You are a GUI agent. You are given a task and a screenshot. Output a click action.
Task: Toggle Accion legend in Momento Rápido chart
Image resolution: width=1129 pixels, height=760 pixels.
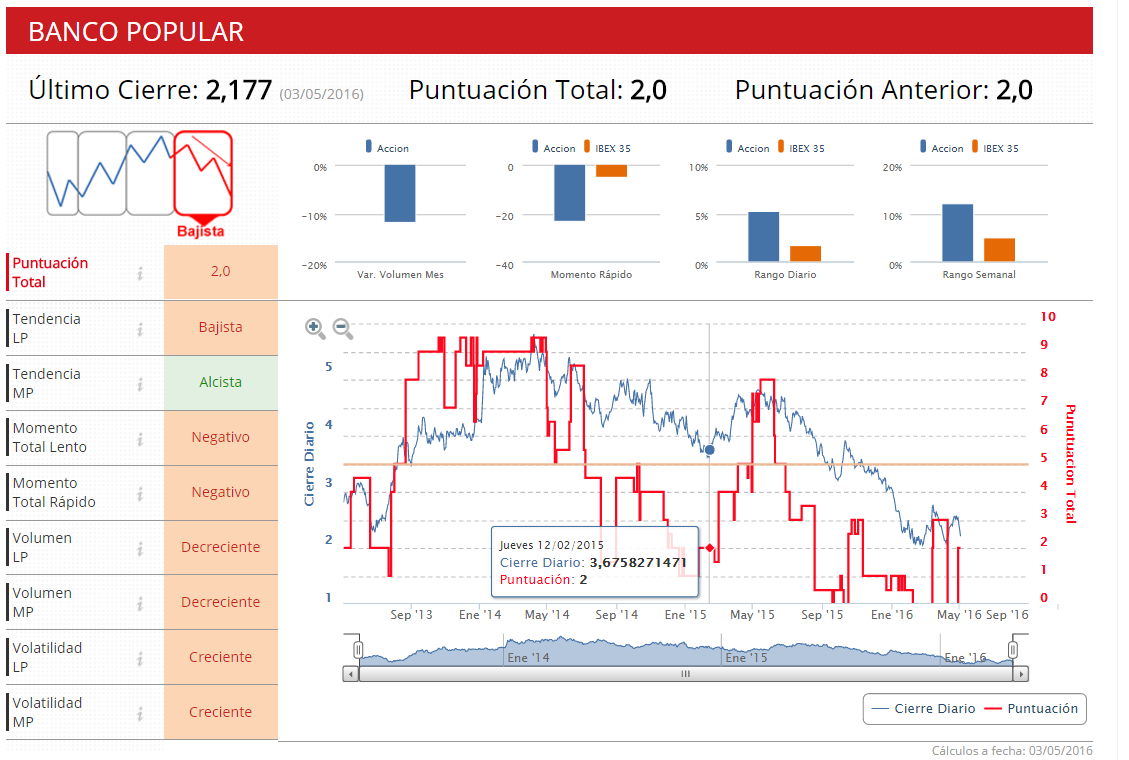[x=554, y=148]
